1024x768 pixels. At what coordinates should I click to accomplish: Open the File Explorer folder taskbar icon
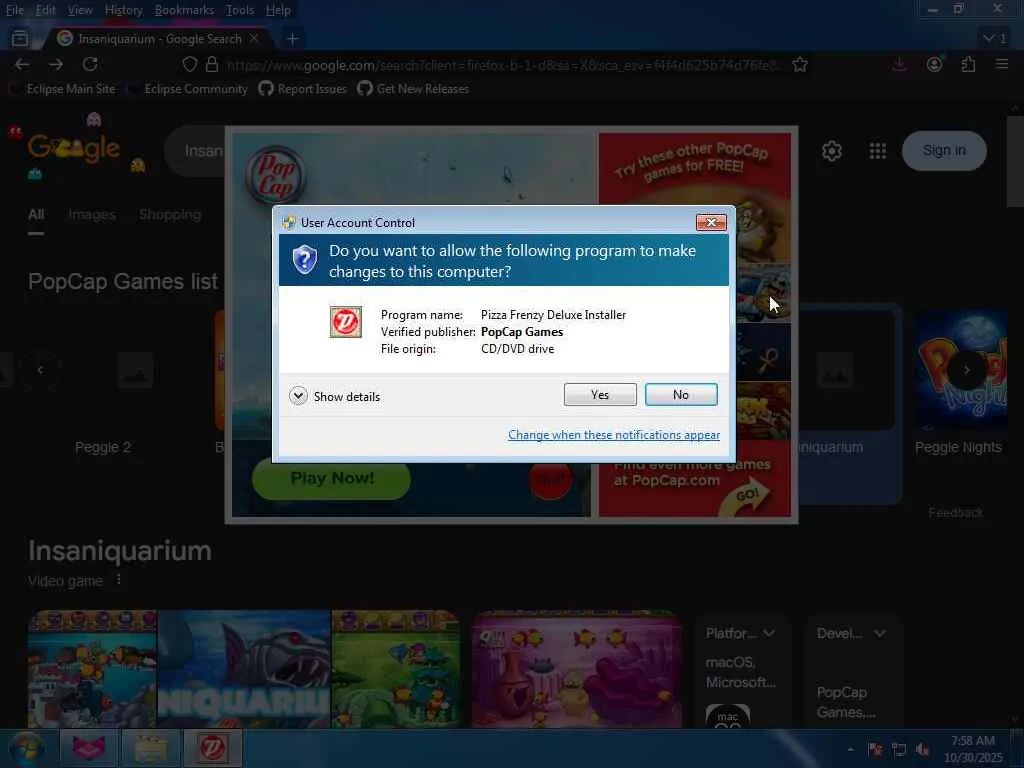coord(150,748)
